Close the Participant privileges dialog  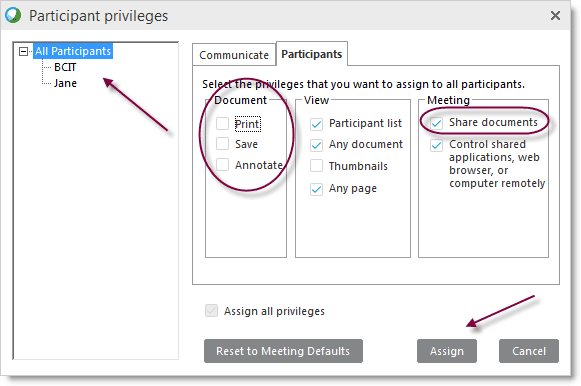tap(555, 16)
